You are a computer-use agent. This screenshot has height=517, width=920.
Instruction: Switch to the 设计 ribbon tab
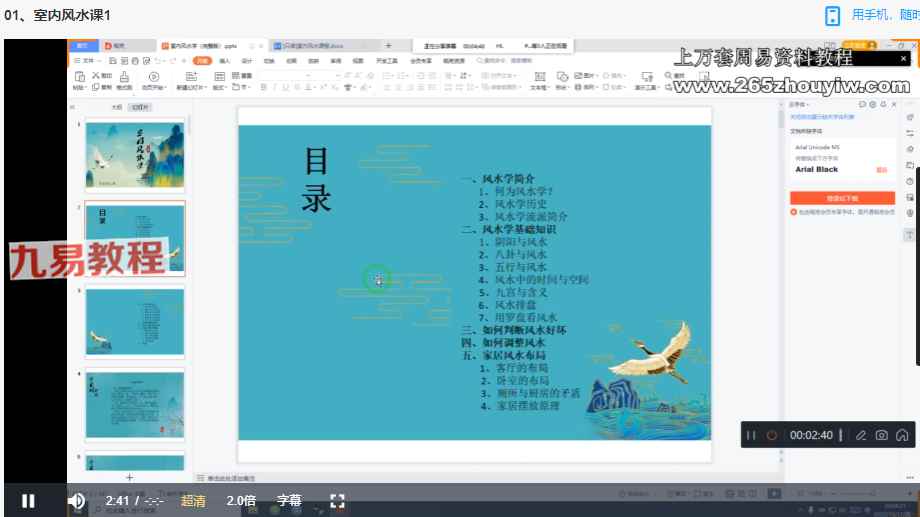247,61
